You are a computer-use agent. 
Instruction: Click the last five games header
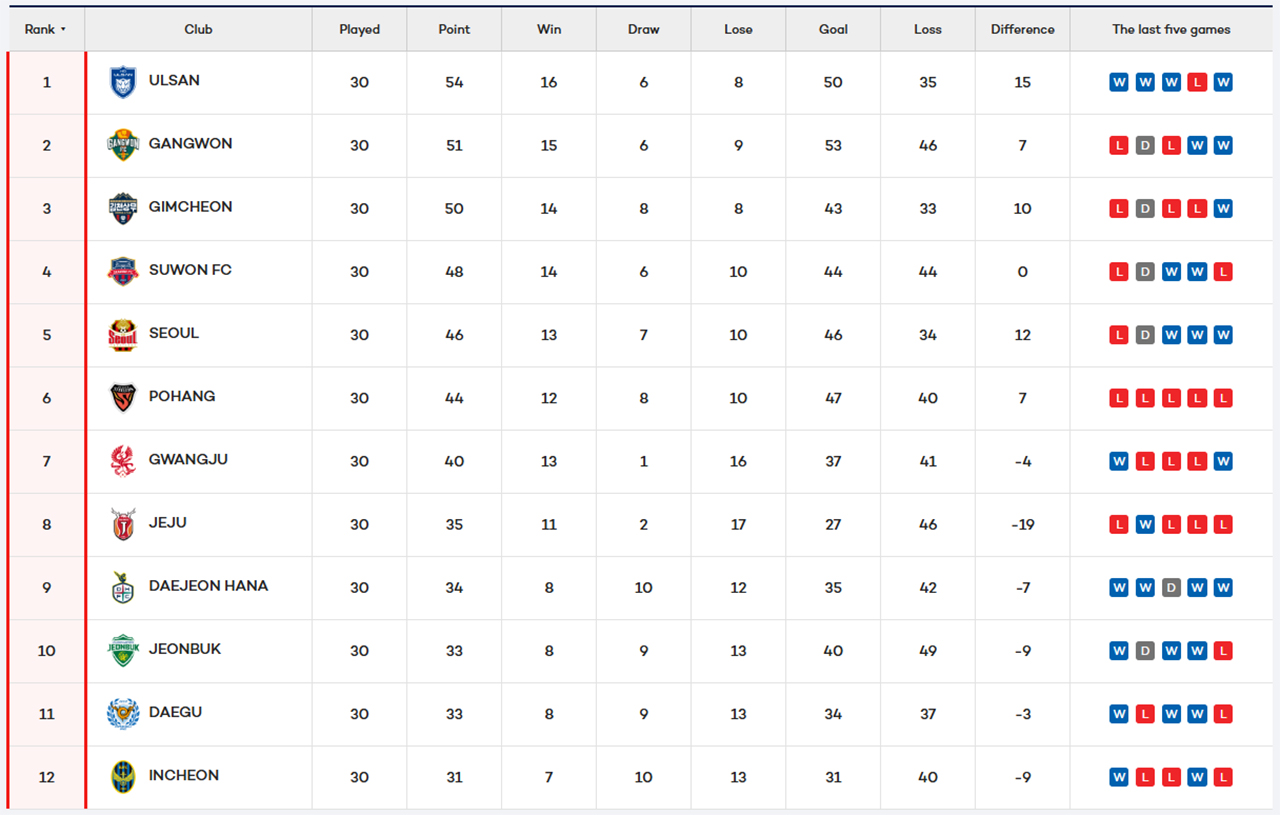click(1171, 30)
